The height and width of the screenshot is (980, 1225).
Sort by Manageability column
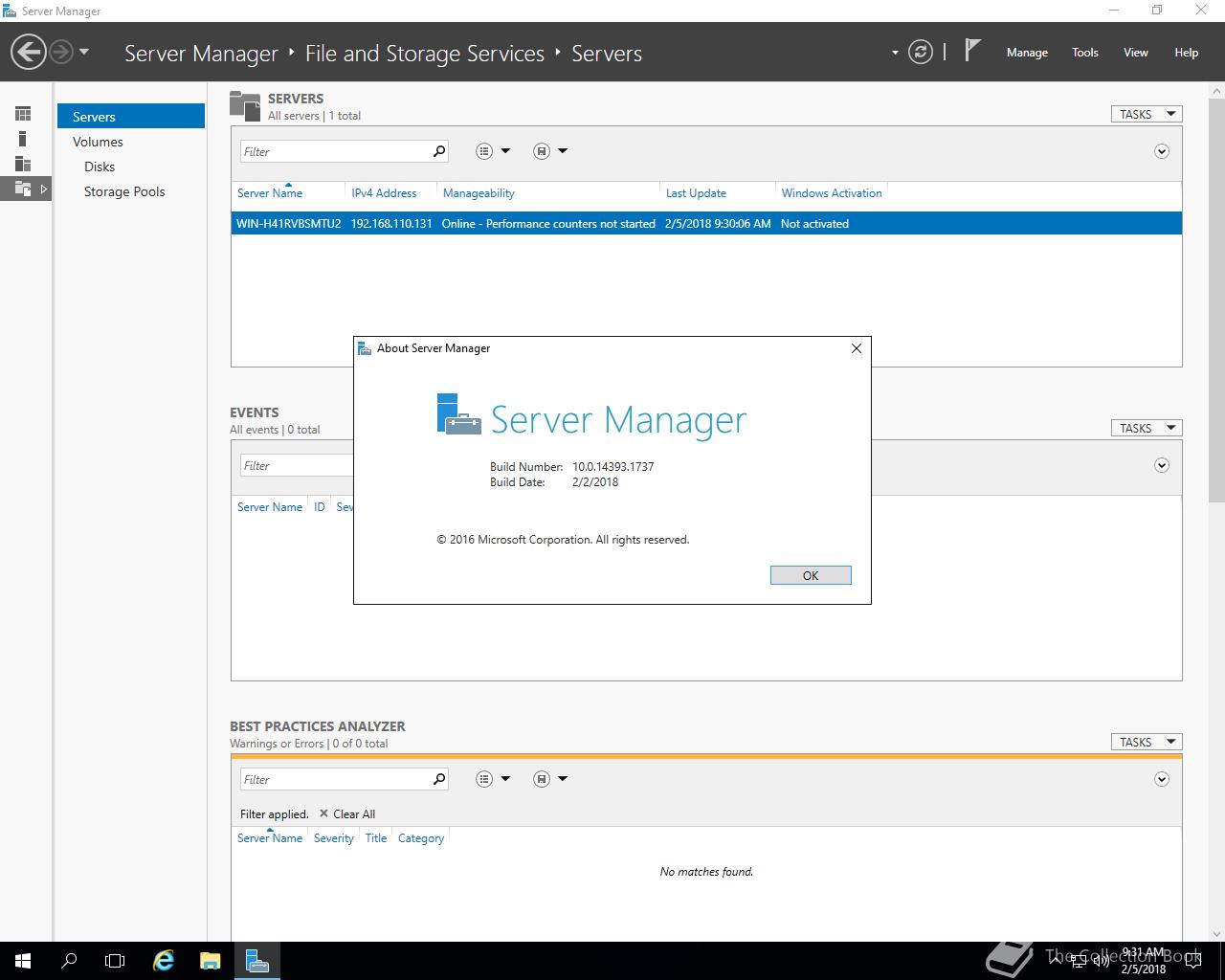[479, 193]
